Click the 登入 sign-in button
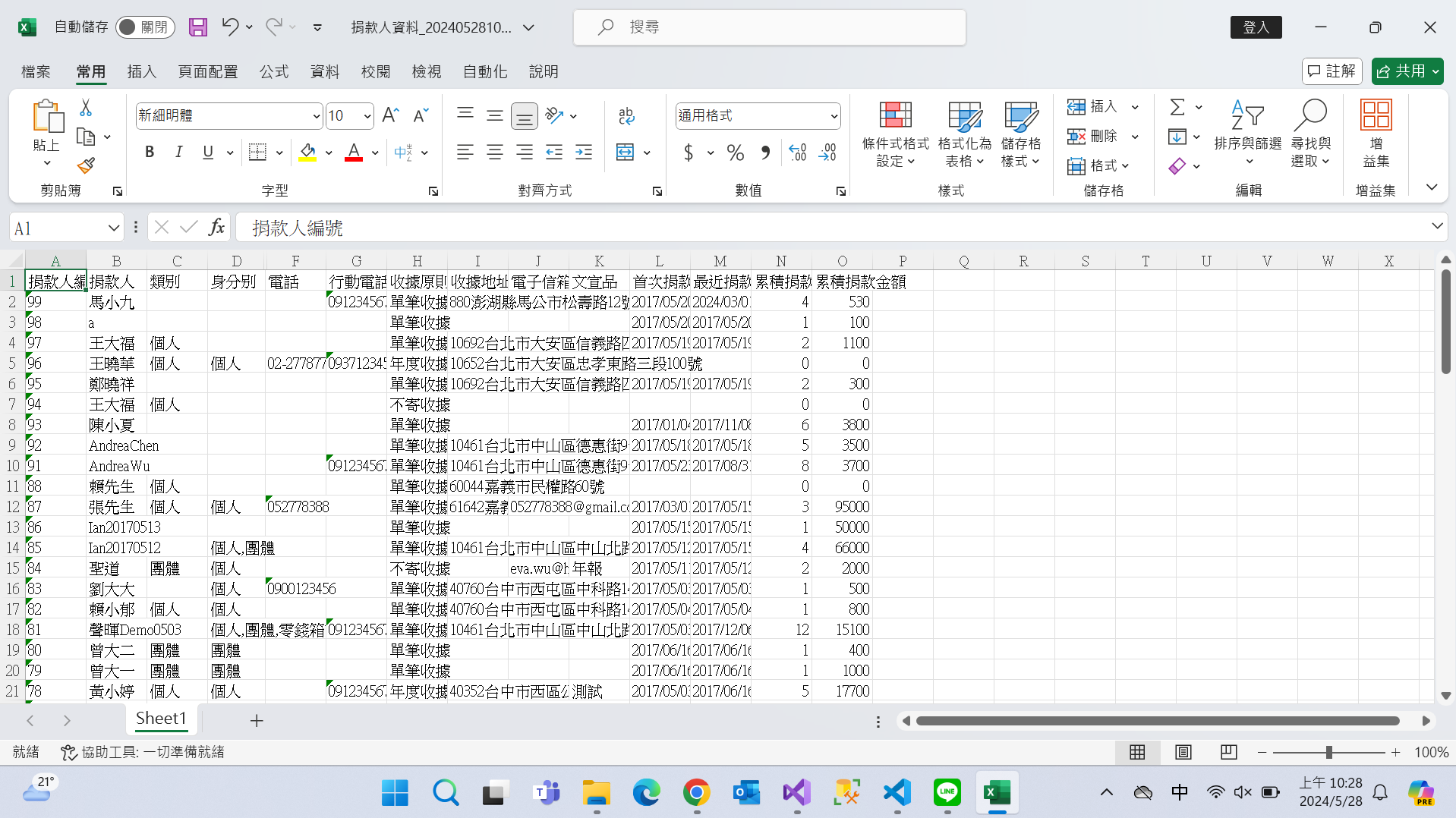This screenshot has width=1456, height=818. 1256,27
